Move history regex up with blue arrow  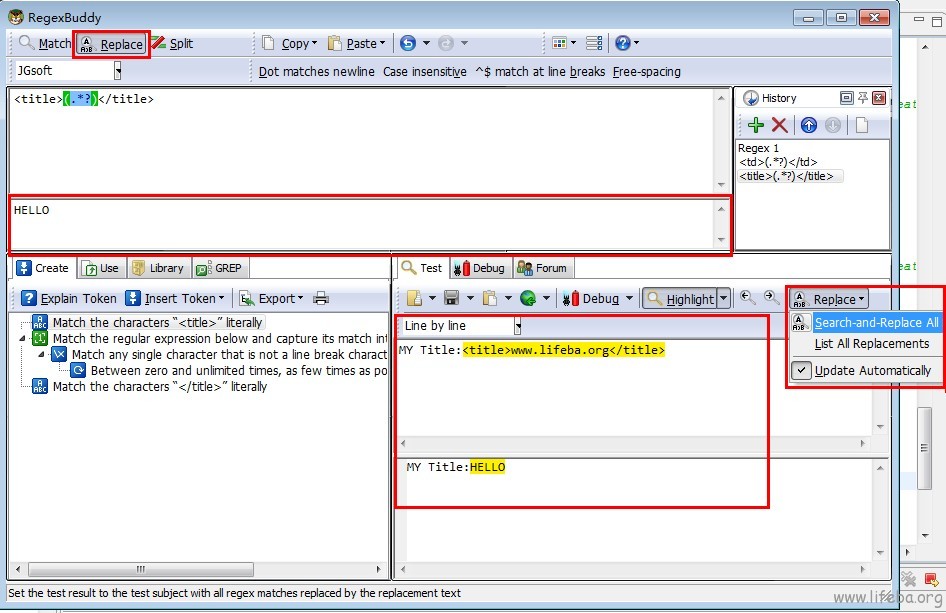click(808, 125)
